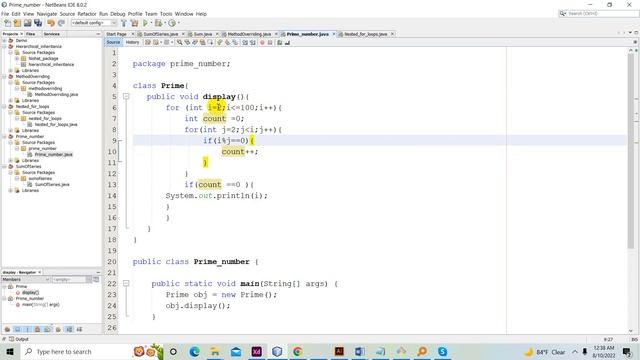The image size is (640, 360).
Task: Select MethodOverriding.java in the Projects tree
Action: 56,94
